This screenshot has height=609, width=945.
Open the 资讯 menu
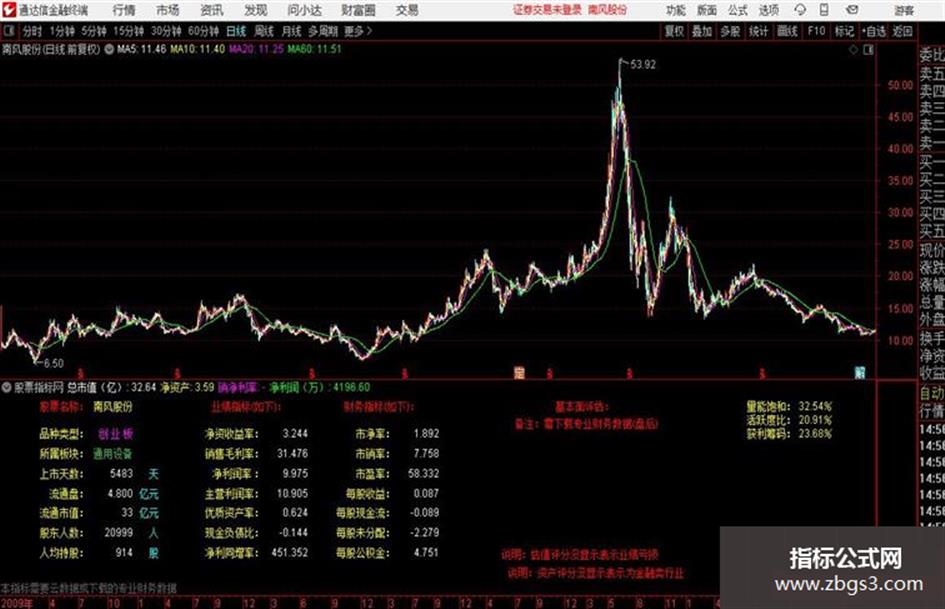[x=212, y=10]
